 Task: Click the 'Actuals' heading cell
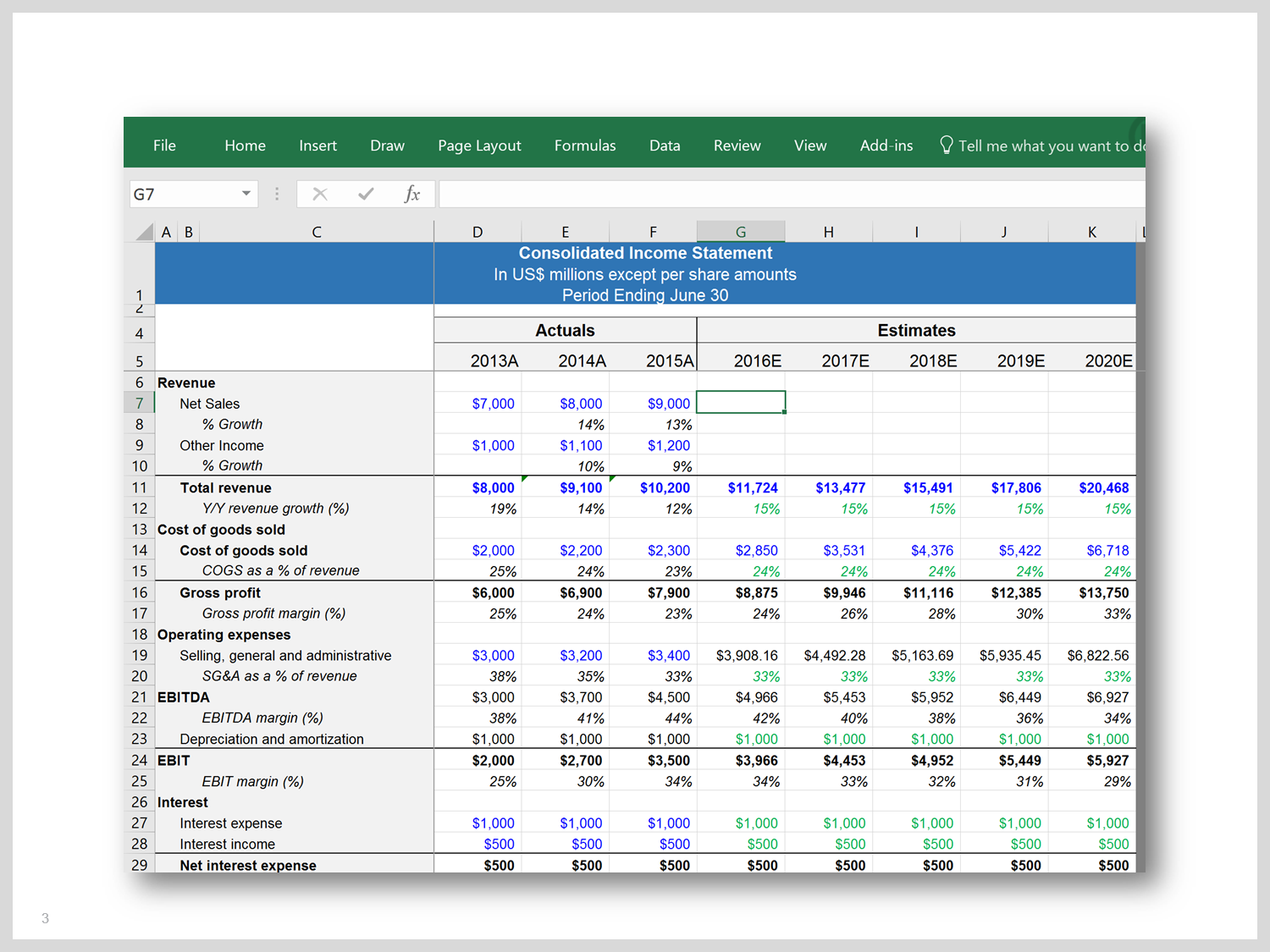[x=565, y=330]
